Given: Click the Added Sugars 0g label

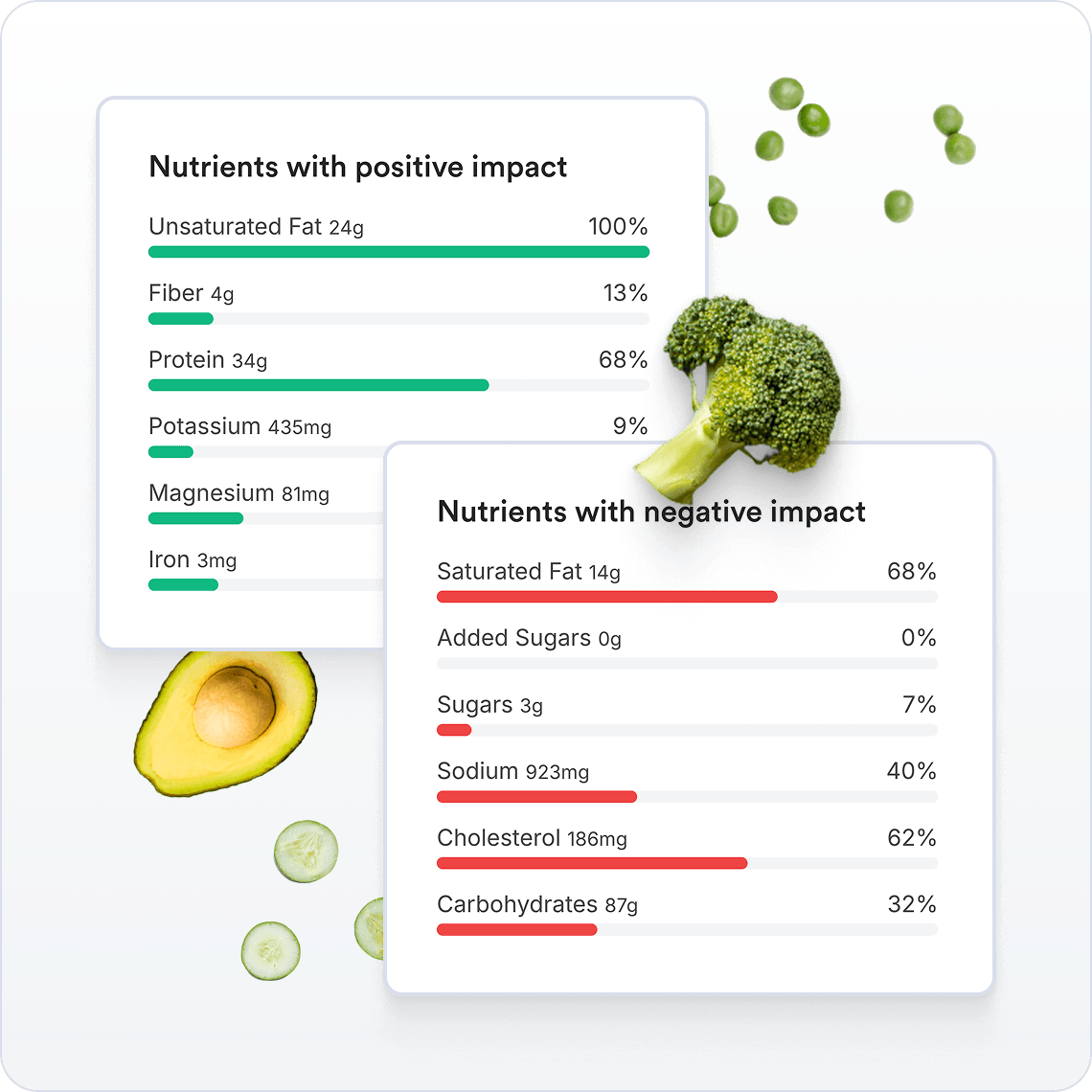Looking at the screenshot, I should (x=529, y=639).
